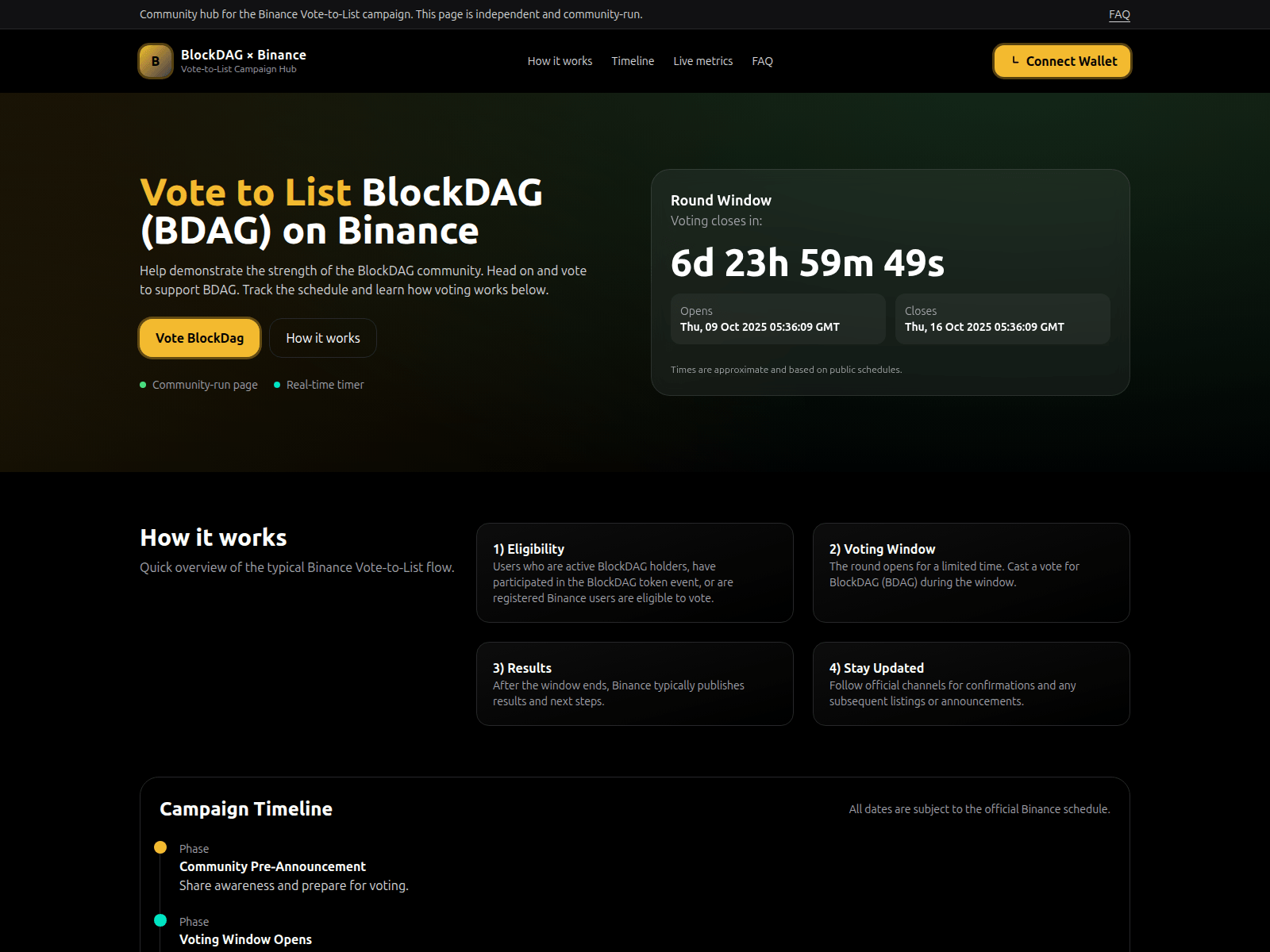Image resolution: width=1270 pixels, height=952 pixels.
Task: Click 'Community Pre-Announcement' phase title
Action: coord(272,866)
